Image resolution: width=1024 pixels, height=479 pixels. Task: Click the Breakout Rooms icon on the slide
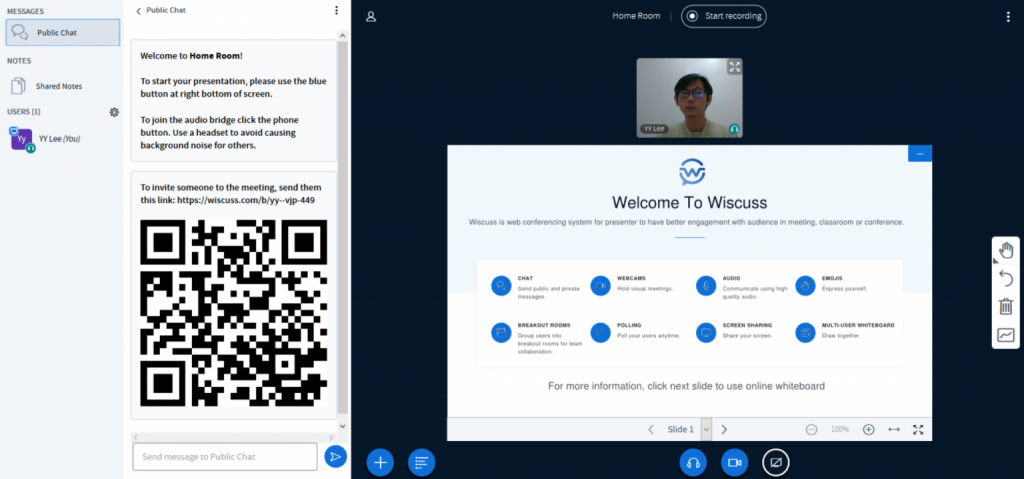click(502, 333)
